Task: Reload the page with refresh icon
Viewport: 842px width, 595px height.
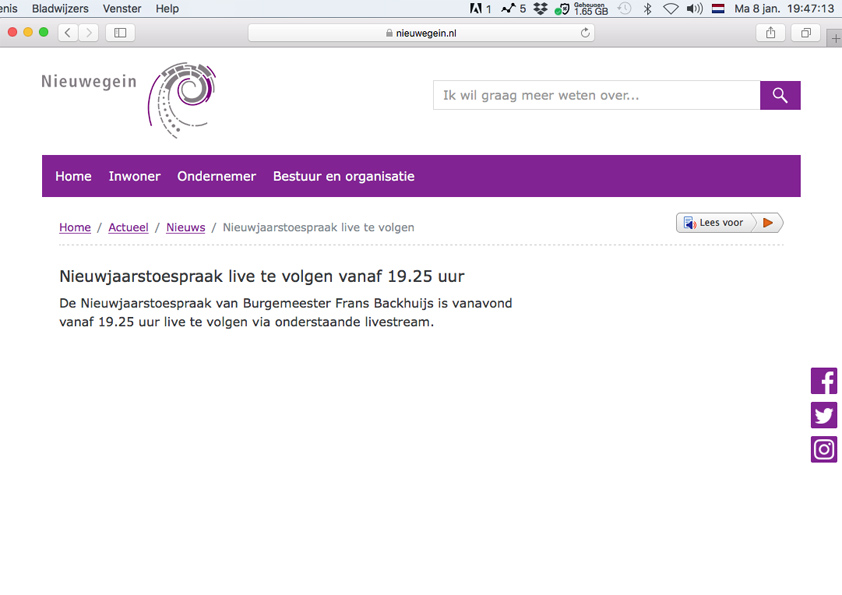Action: coord(585,33)
